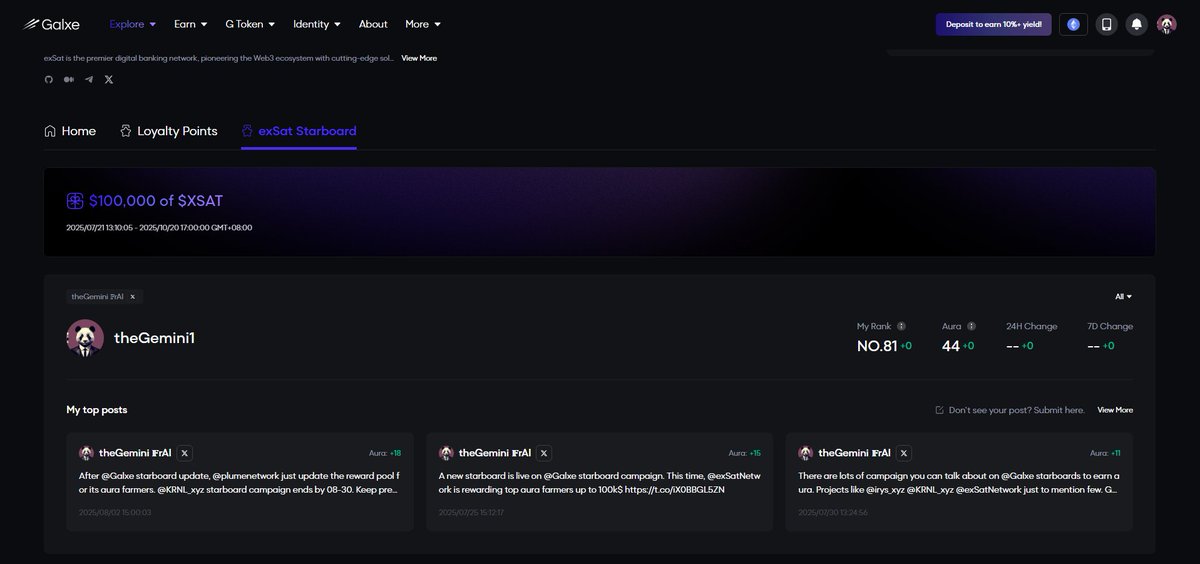Image resolution: width=1200 pixels, height=564 pixels.
Task: Open exSat's Telegram link icon
Action: pyautogui.click(x=89, y=79)
